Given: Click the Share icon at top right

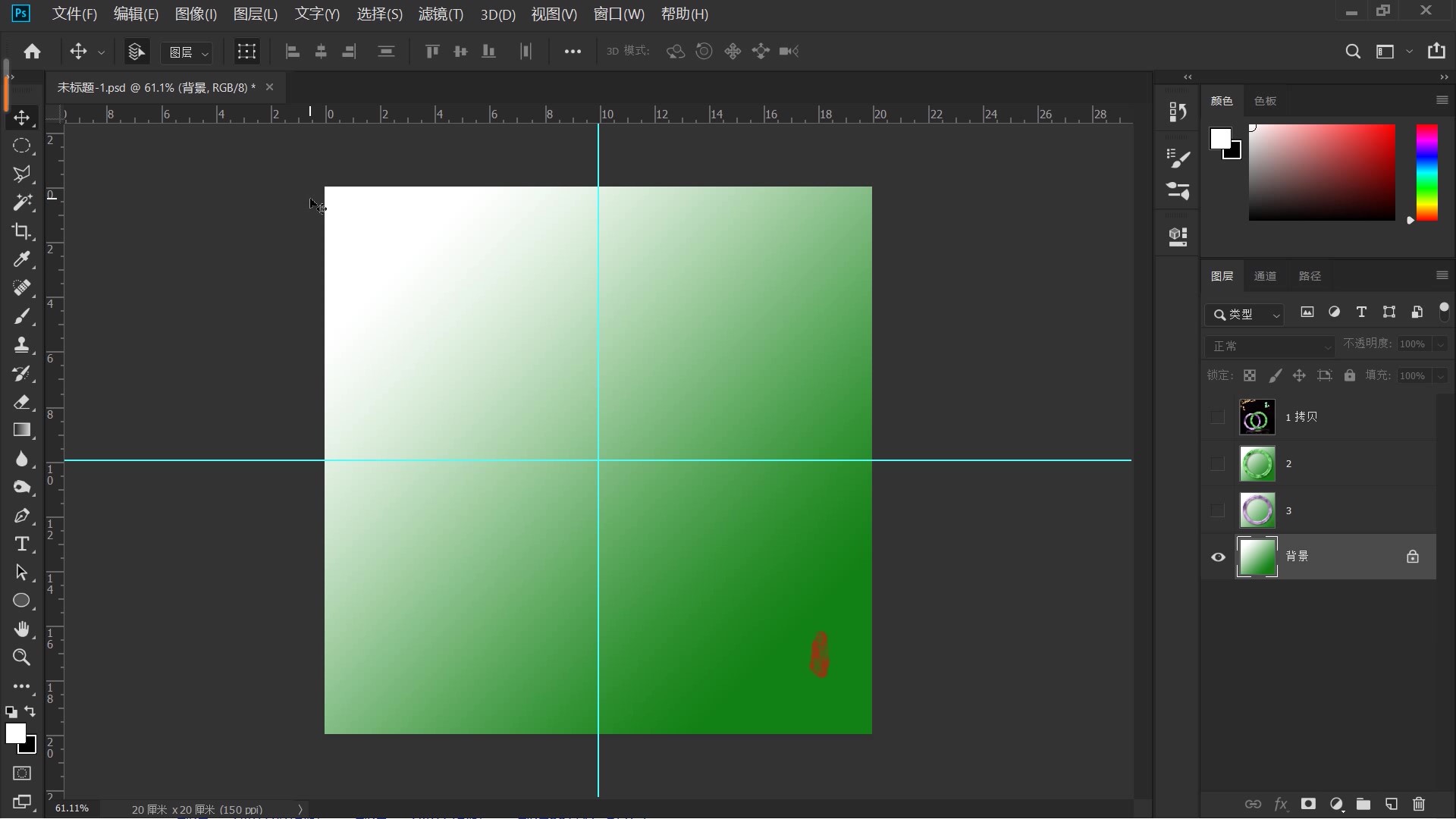Looking at the screenshot, I should pyautogui.click(x=1436, y=51).
